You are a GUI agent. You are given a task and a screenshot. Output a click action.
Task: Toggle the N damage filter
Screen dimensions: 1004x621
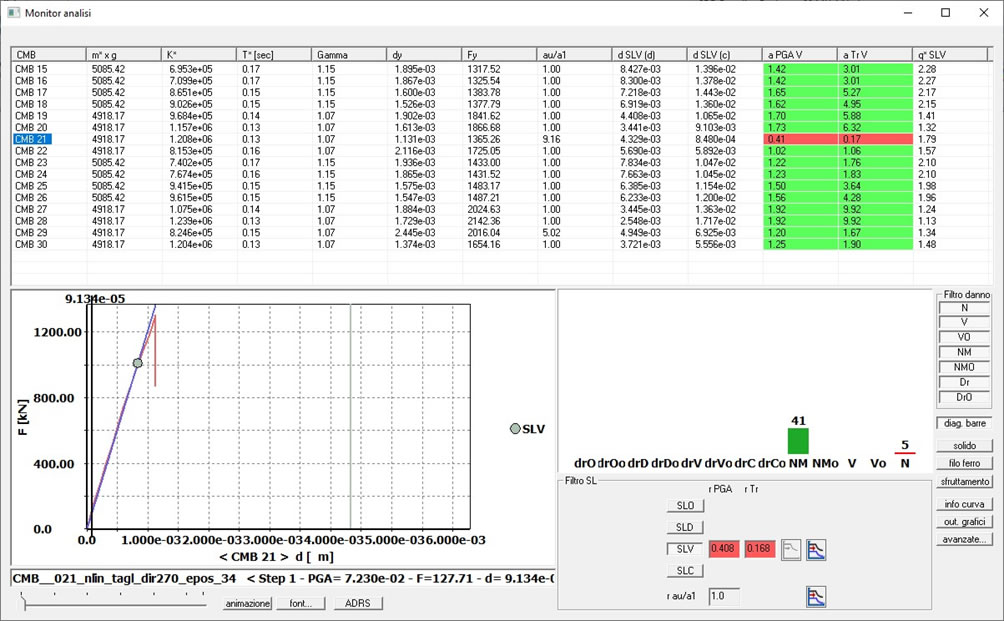[x=964, y=308]
